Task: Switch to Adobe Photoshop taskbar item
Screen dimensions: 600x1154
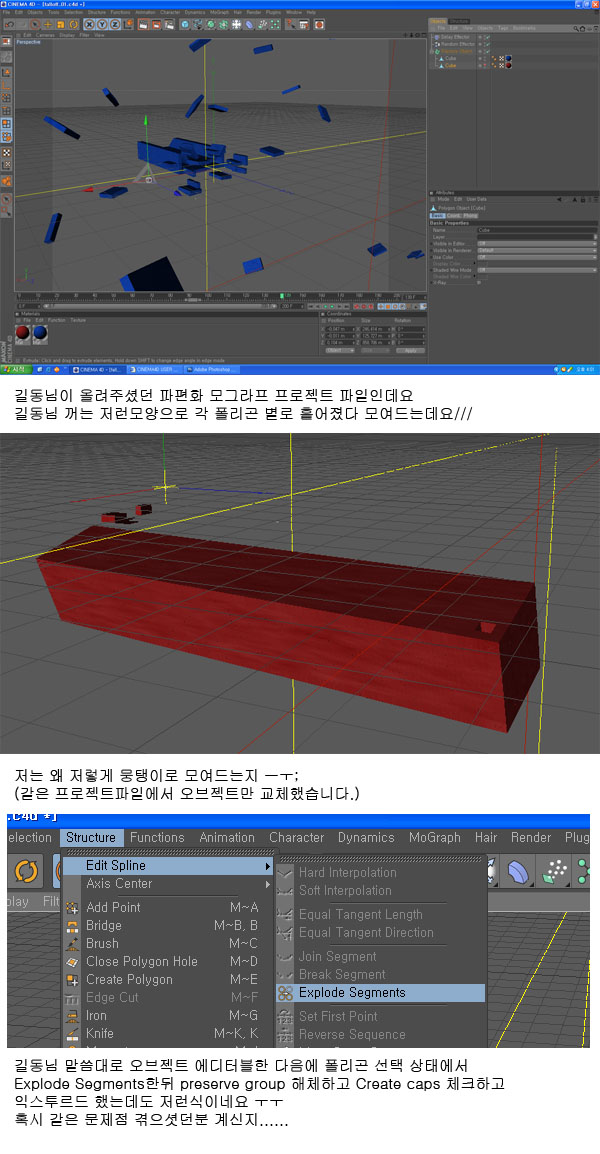Action: 211,369
